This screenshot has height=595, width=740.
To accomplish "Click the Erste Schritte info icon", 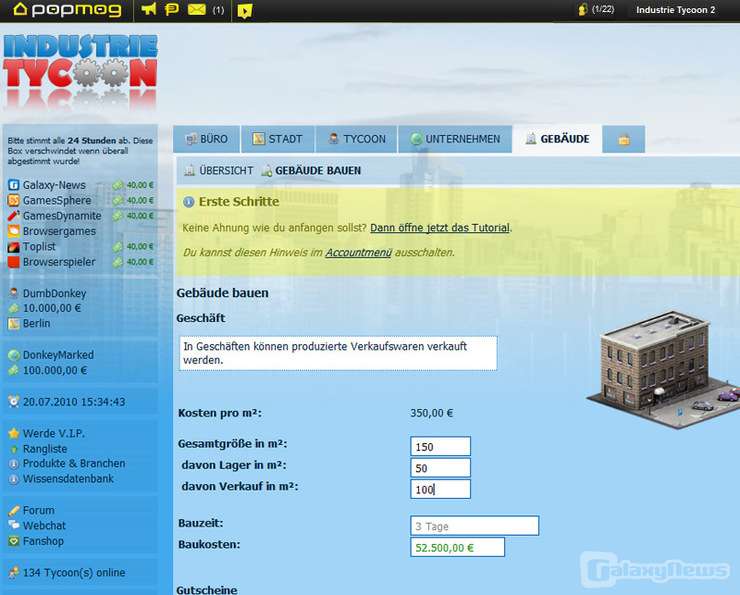I will coord(188,202).
